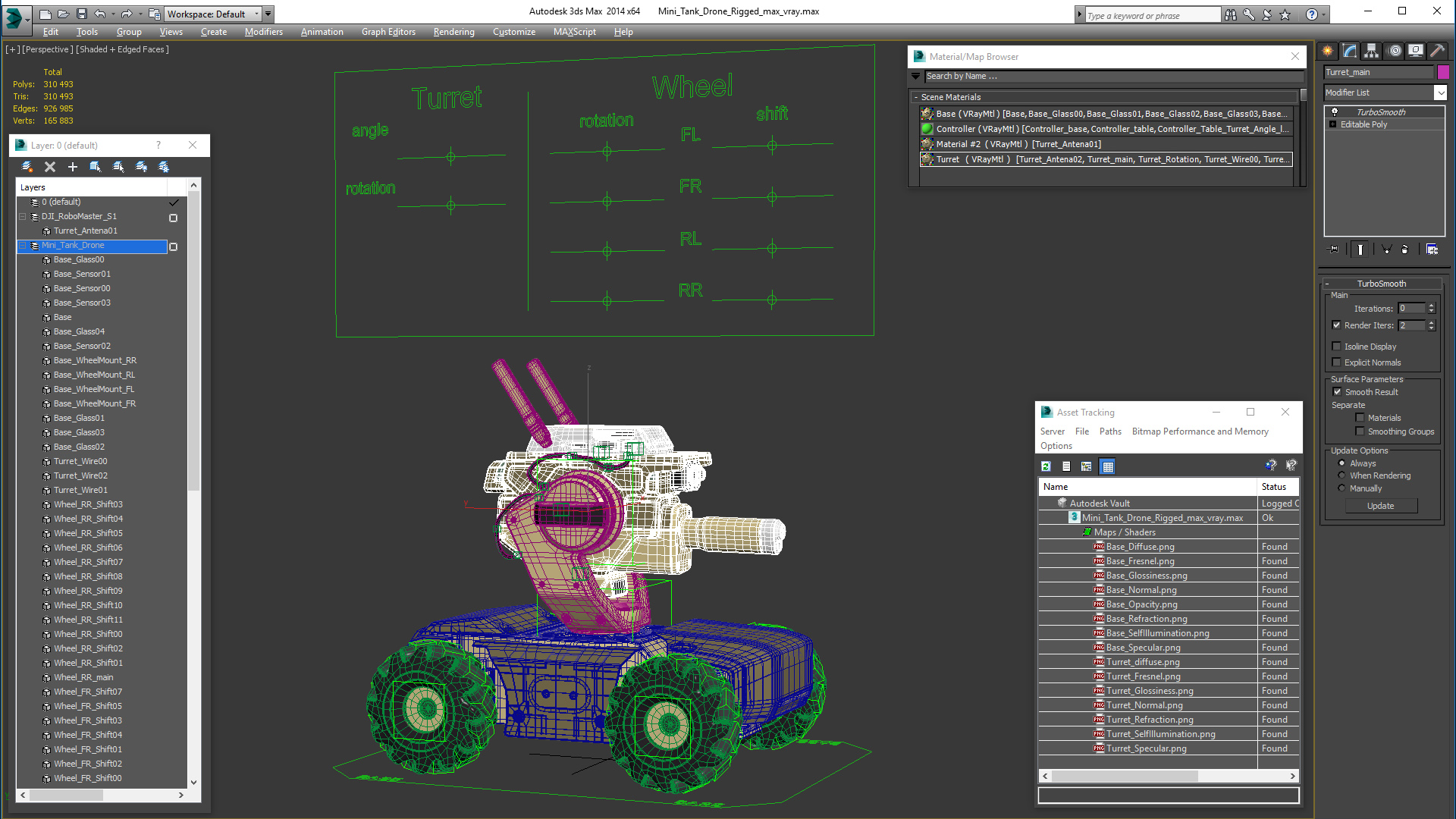1456x819 pixels.
Task: Open the Motion command panel tab
Action: (x=1394, y=51)
